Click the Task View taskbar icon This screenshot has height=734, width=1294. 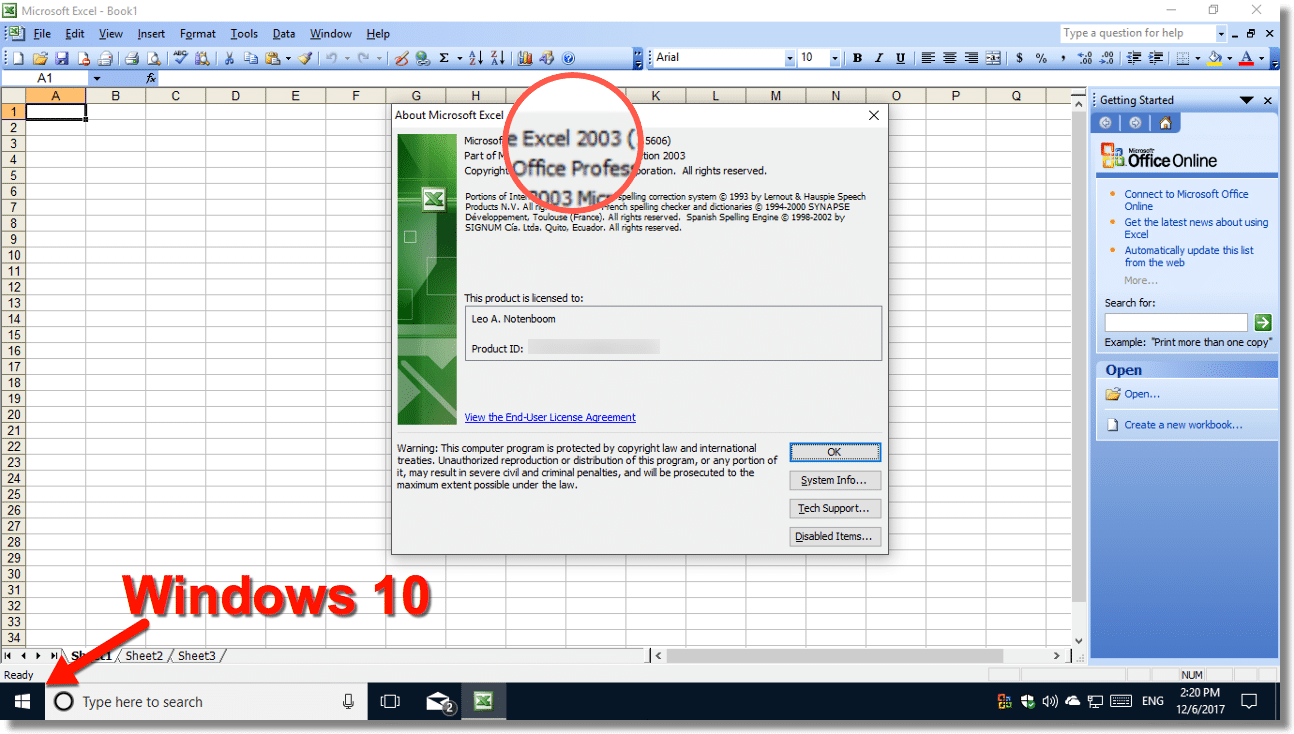click(x=390, y=702)
